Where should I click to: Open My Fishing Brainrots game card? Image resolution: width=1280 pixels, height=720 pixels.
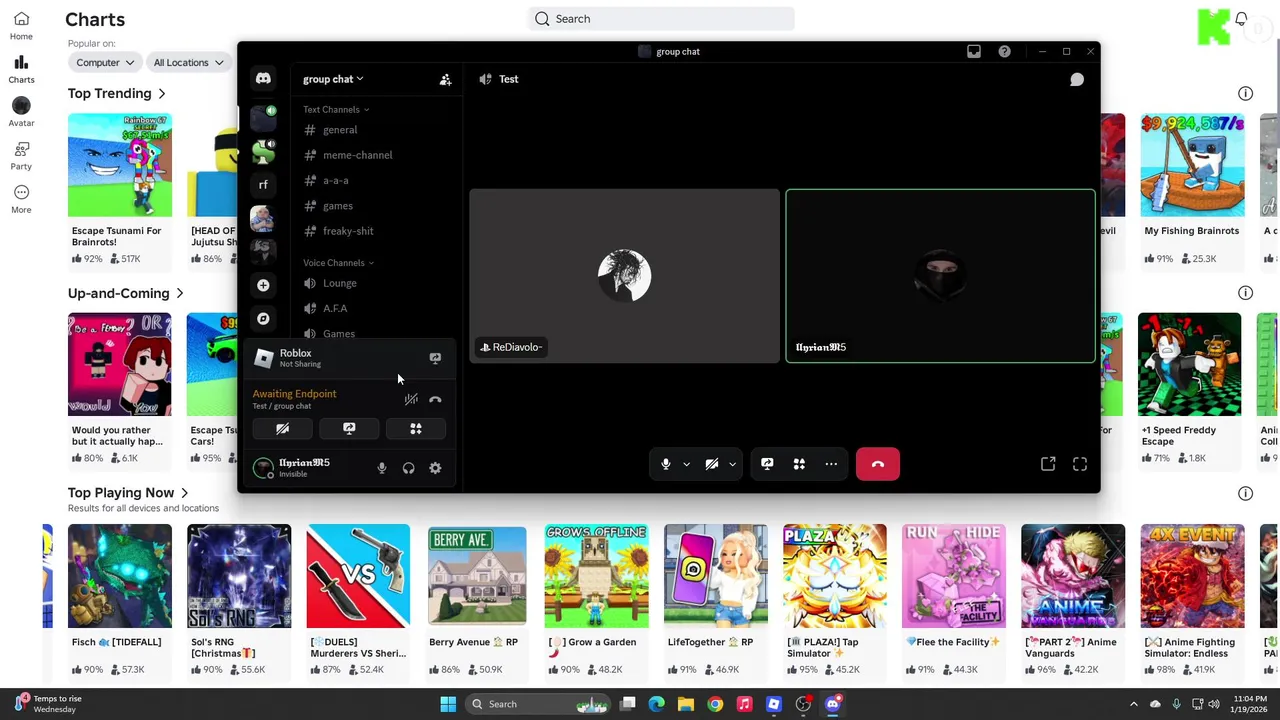(1192, 190)
